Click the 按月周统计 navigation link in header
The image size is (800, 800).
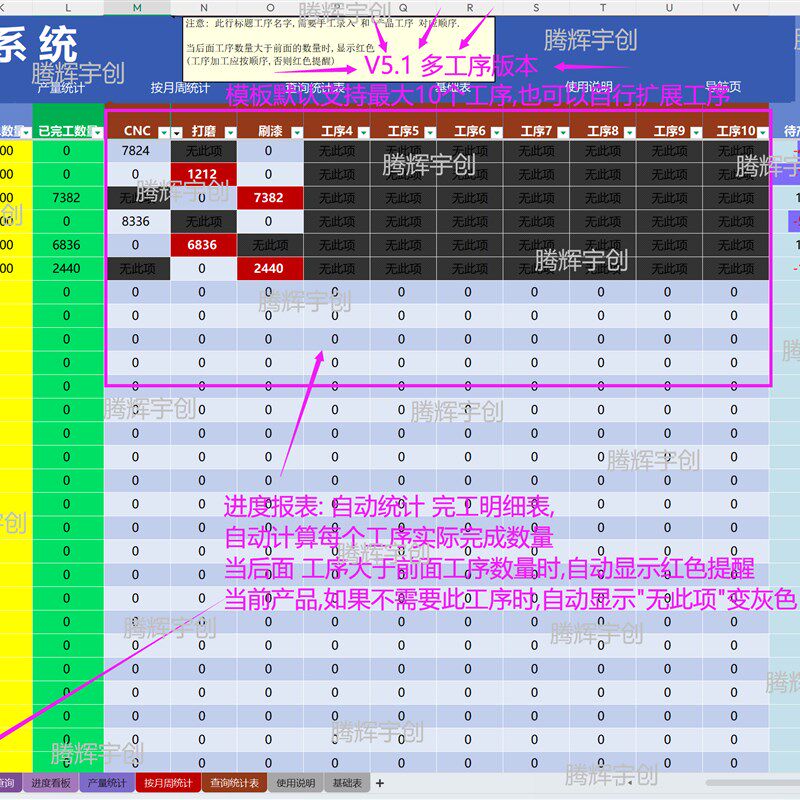[180, 88]
